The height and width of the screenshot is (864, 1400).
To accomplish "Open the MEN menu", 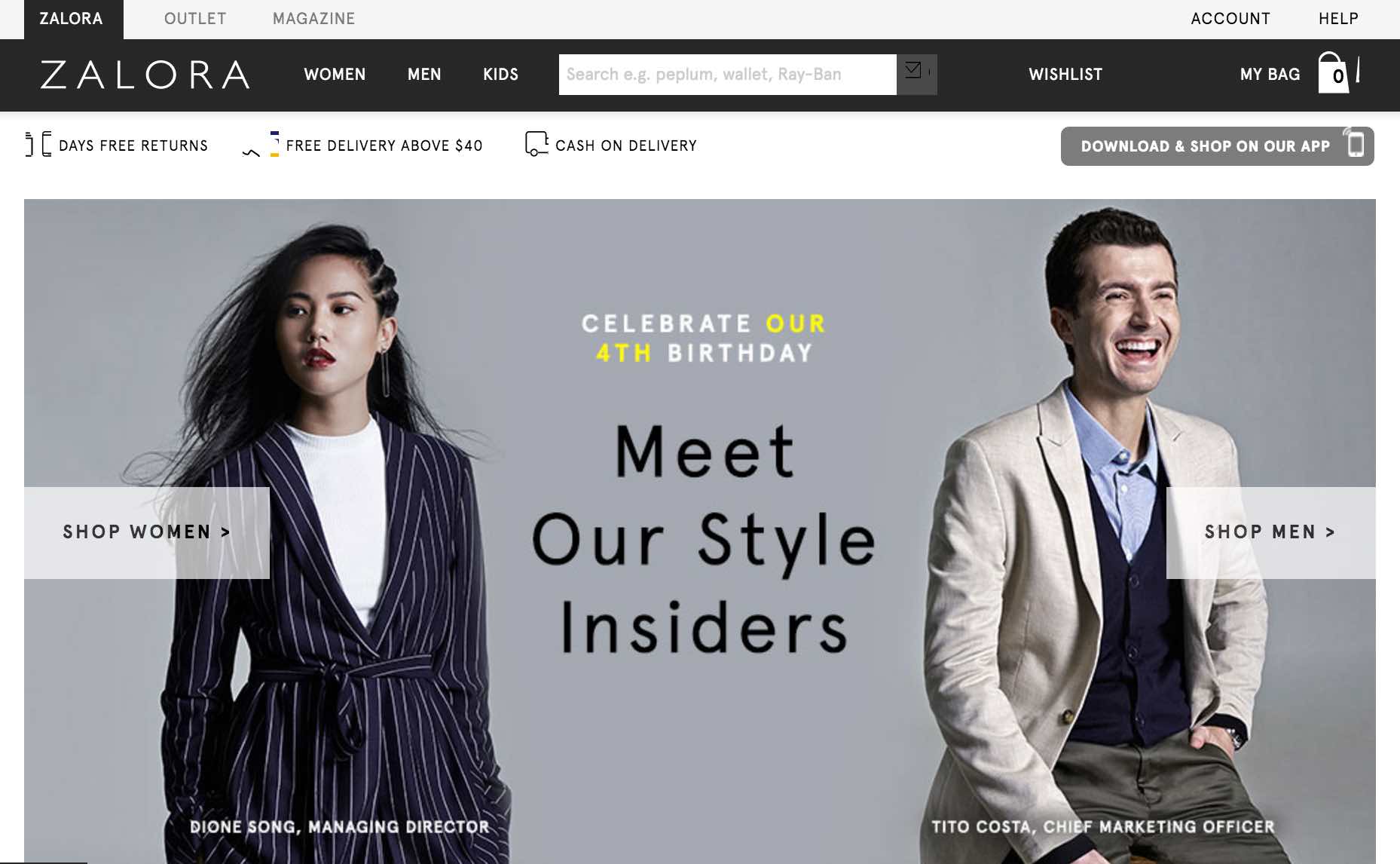I will click(424, 74).
